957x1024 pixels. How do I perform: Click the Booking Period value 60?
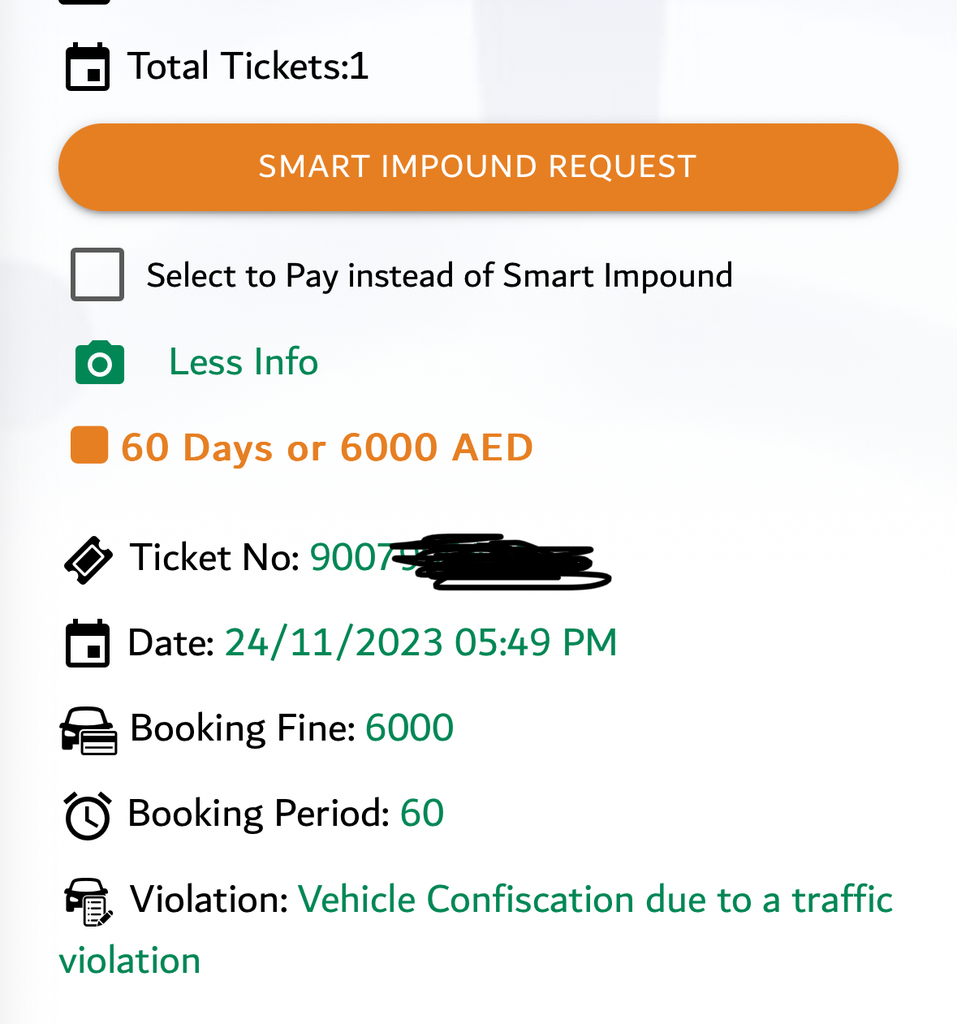pyautogui.click(x=422, y=814)
